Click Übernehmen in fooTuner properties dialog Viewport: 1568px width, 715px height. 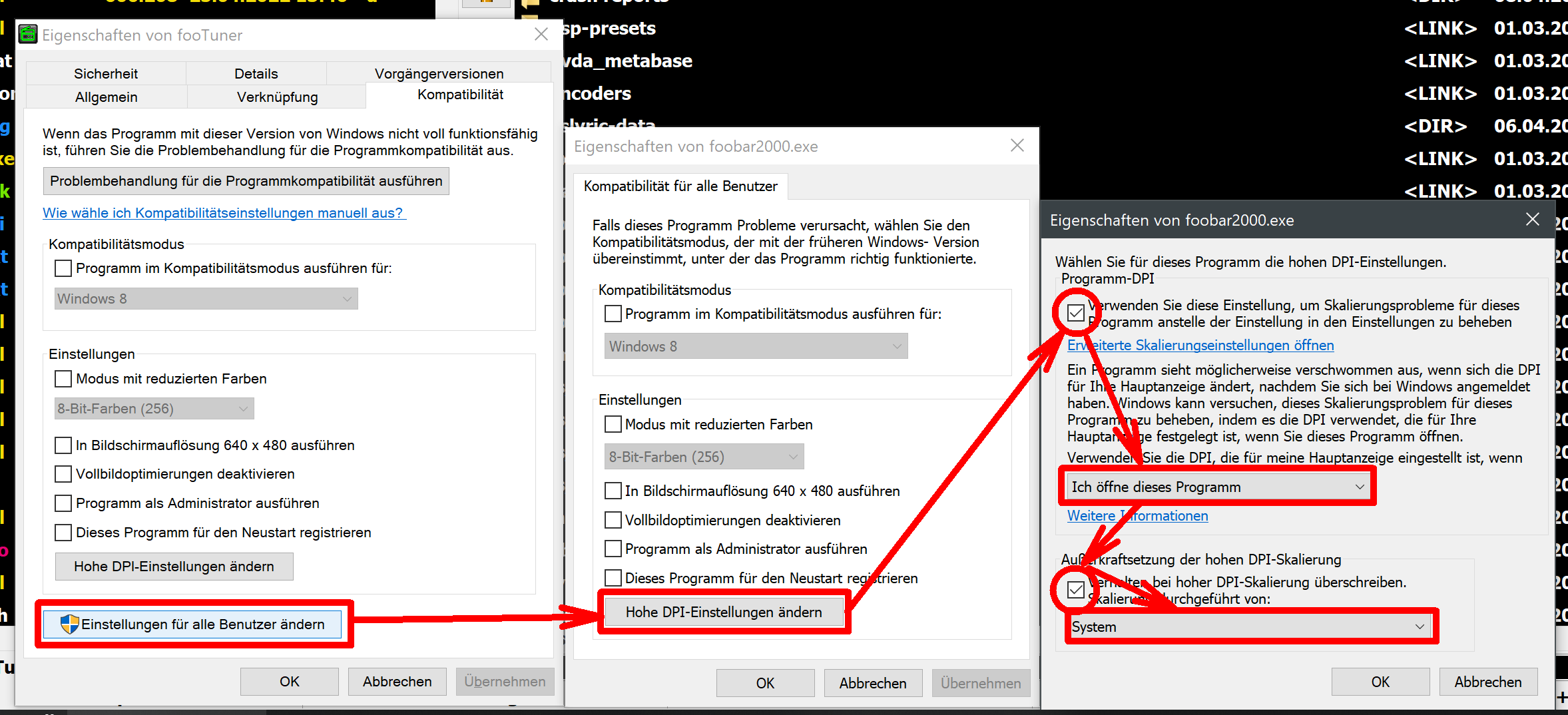click(505, 682)
